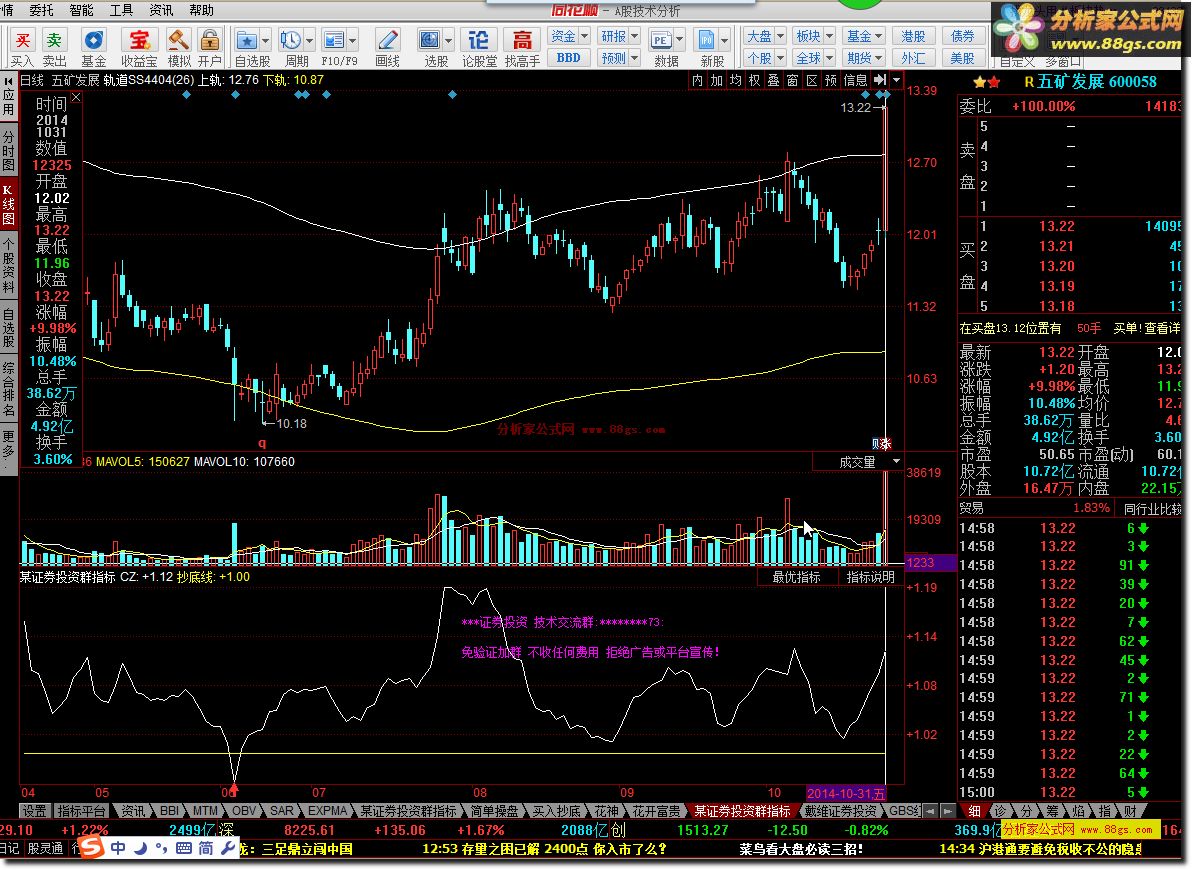The image size is (1193, 870).
Task: Open the Sogou wrench settings icon
Action: coord(228,848)
